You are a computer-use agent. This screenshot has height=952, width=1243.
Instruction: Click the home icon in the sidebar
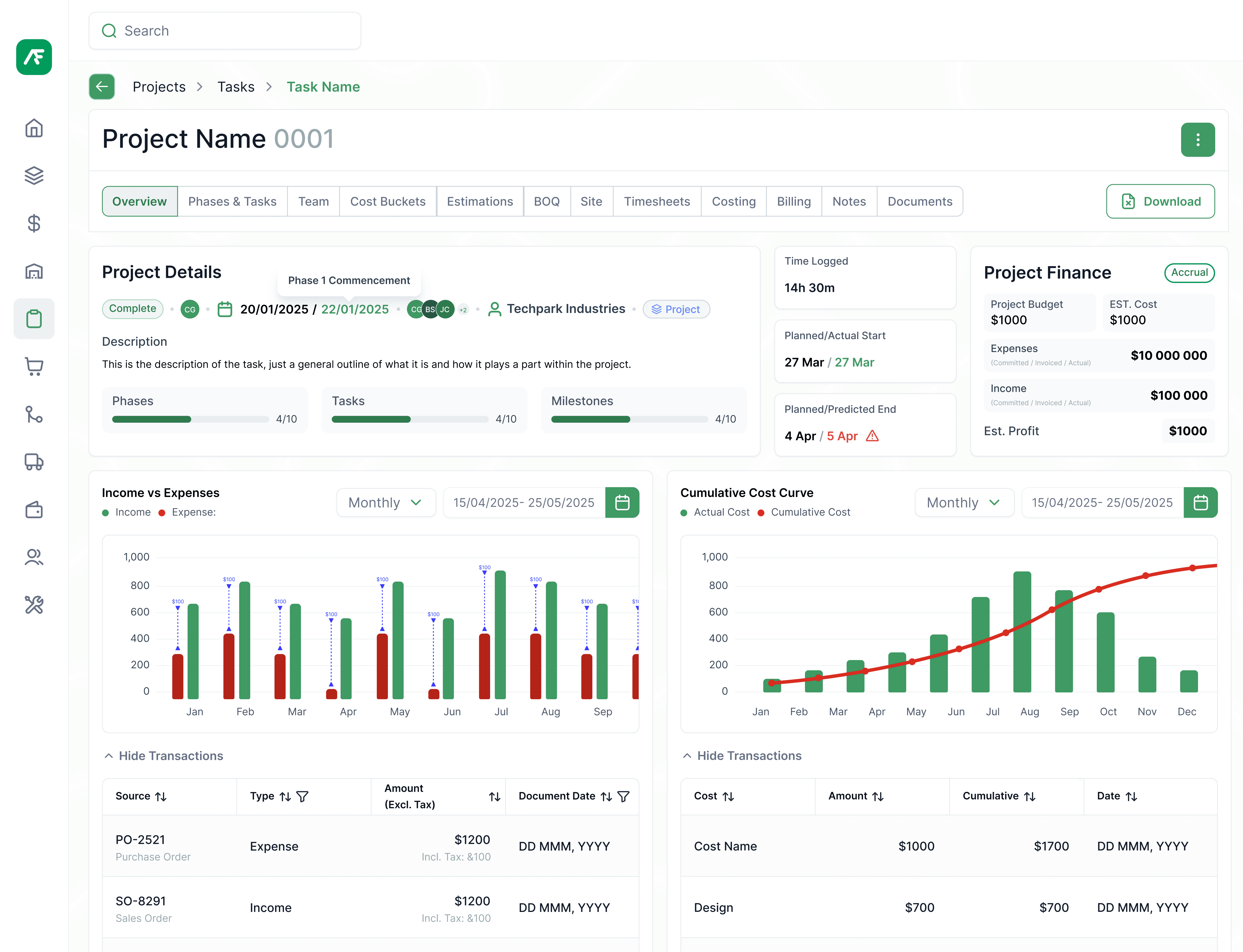(x=34, y=128)
